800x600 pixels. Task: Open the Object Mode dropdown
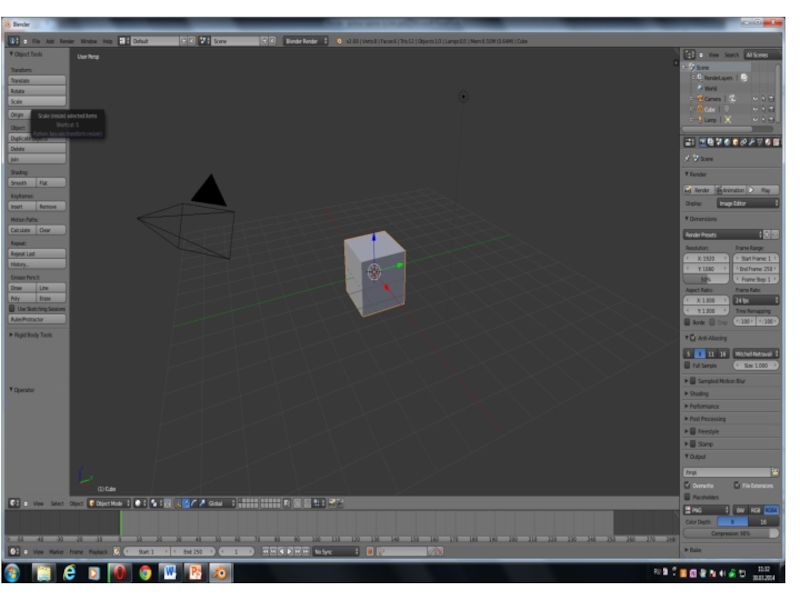pos(109,504)
